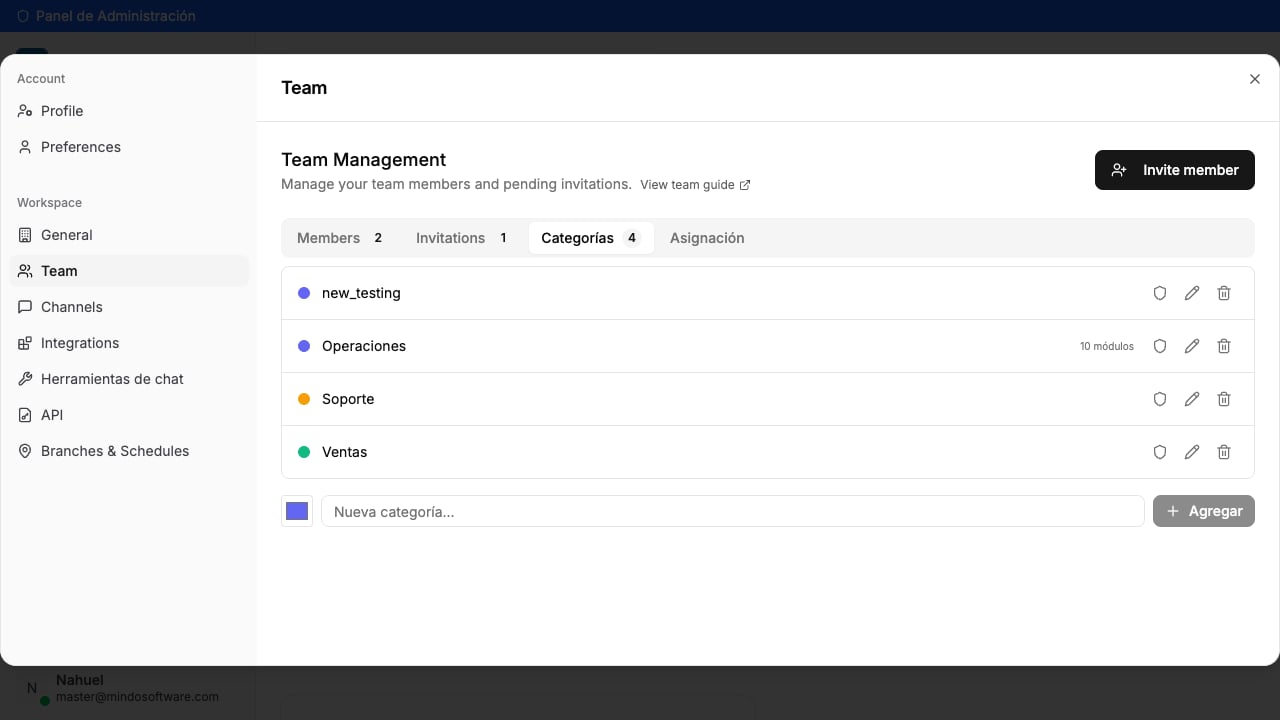The image size is (1280, 720).
Task: Click the Soporte category name
Action: [348, 399]
